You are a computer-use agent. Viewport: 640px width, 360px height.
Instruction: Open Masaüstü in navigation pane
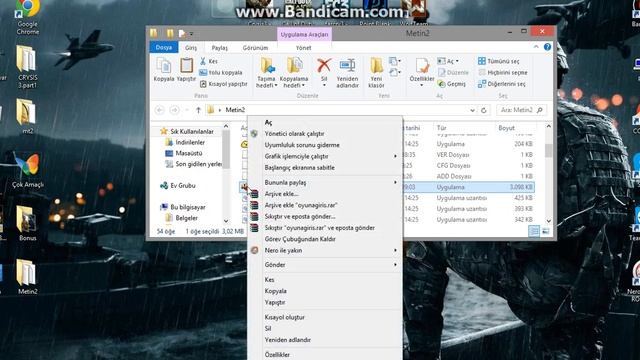tap(184, 153)
